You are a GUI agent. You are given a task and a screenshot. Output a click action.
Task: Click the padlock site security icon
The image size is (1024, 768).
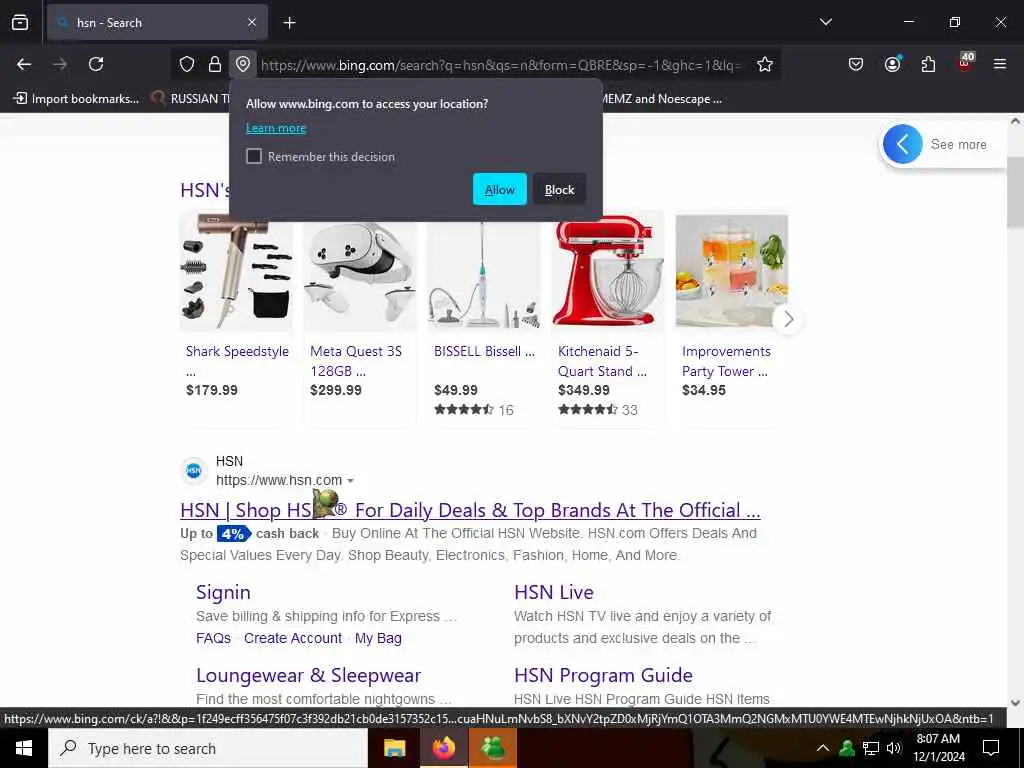(x=215, y=64)
